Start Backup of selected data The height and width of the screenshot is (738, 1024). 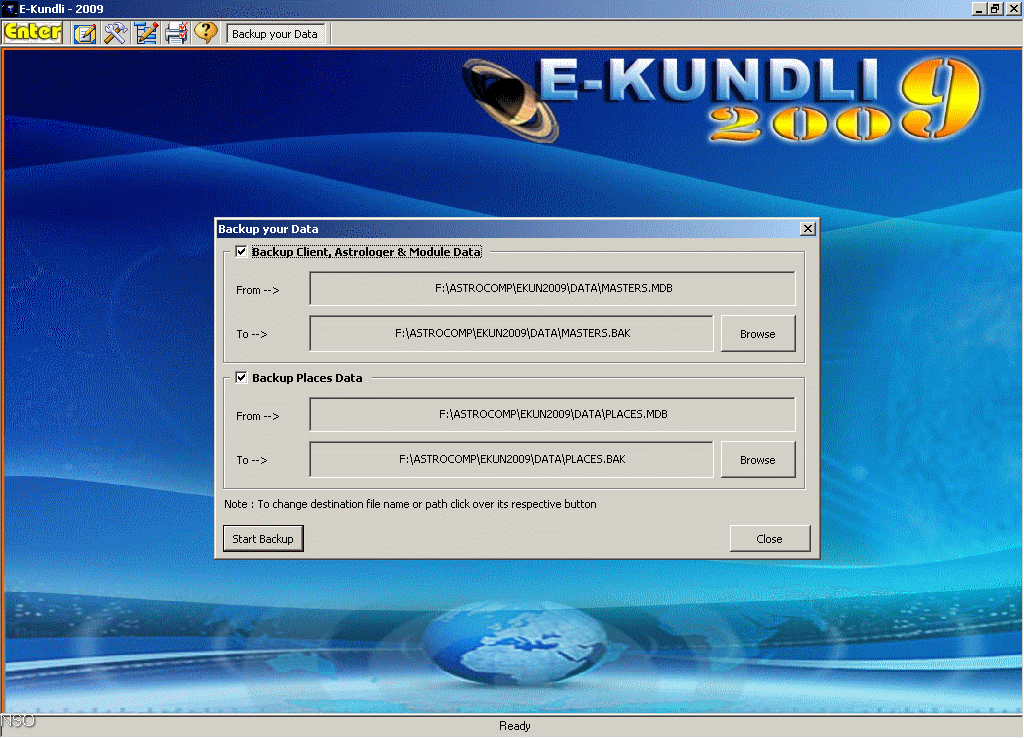click(x=263, y=539)
